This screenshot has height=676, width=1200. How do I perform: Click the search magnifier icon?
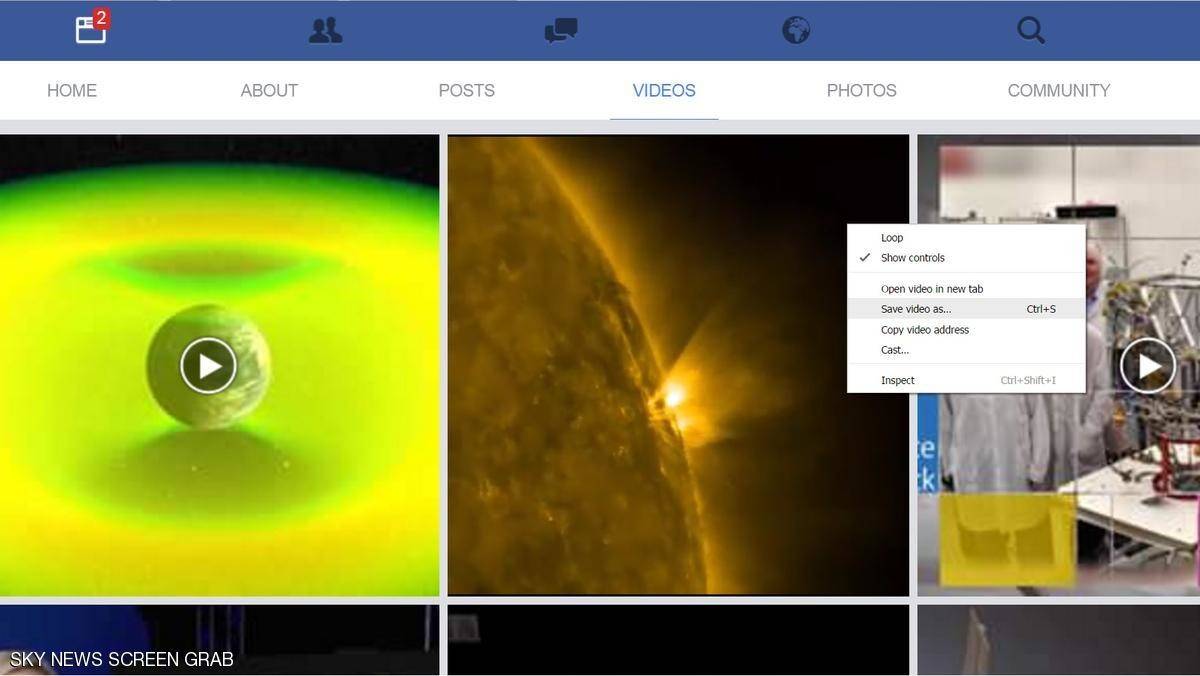tap(1031, 31)
